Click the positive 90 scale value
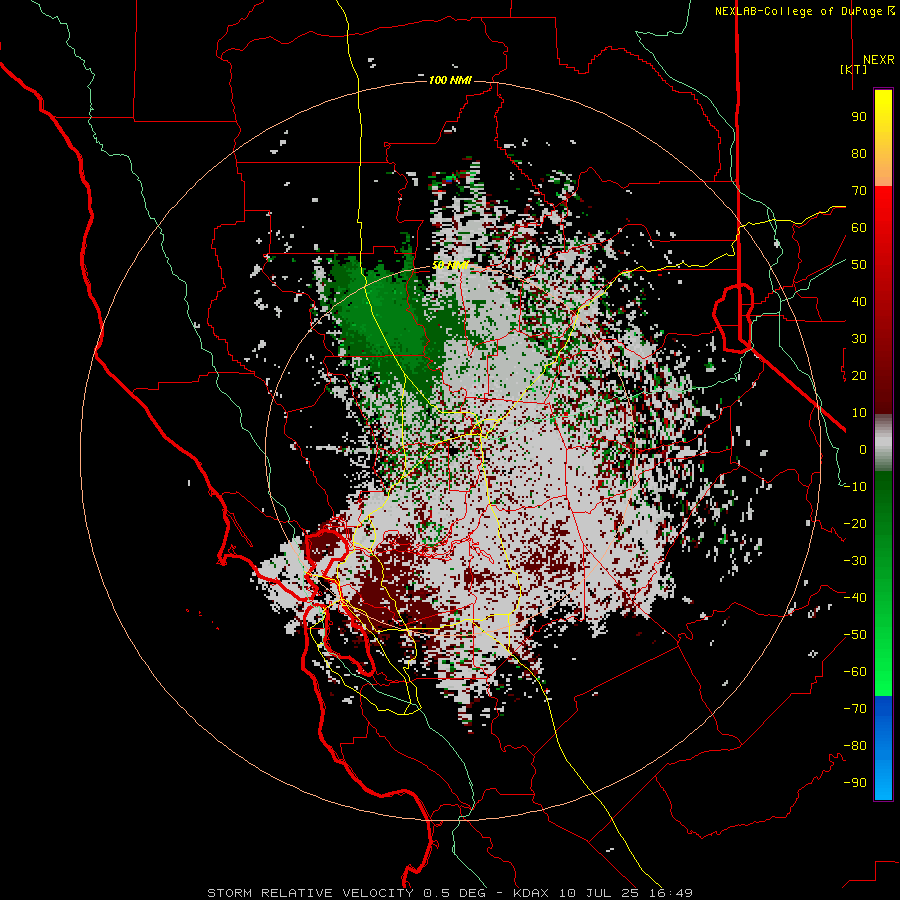Viewport: 900px width, 900px height. tap(859, 117)
